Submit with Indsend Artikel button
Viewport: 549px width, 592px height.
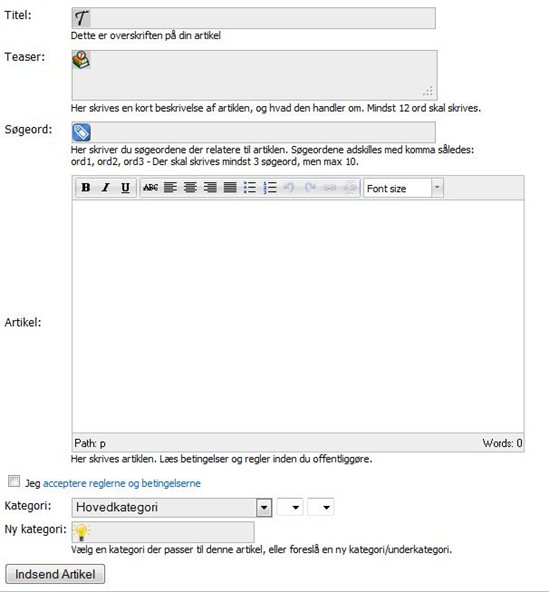pyautogui.click(x=55, y=574)
